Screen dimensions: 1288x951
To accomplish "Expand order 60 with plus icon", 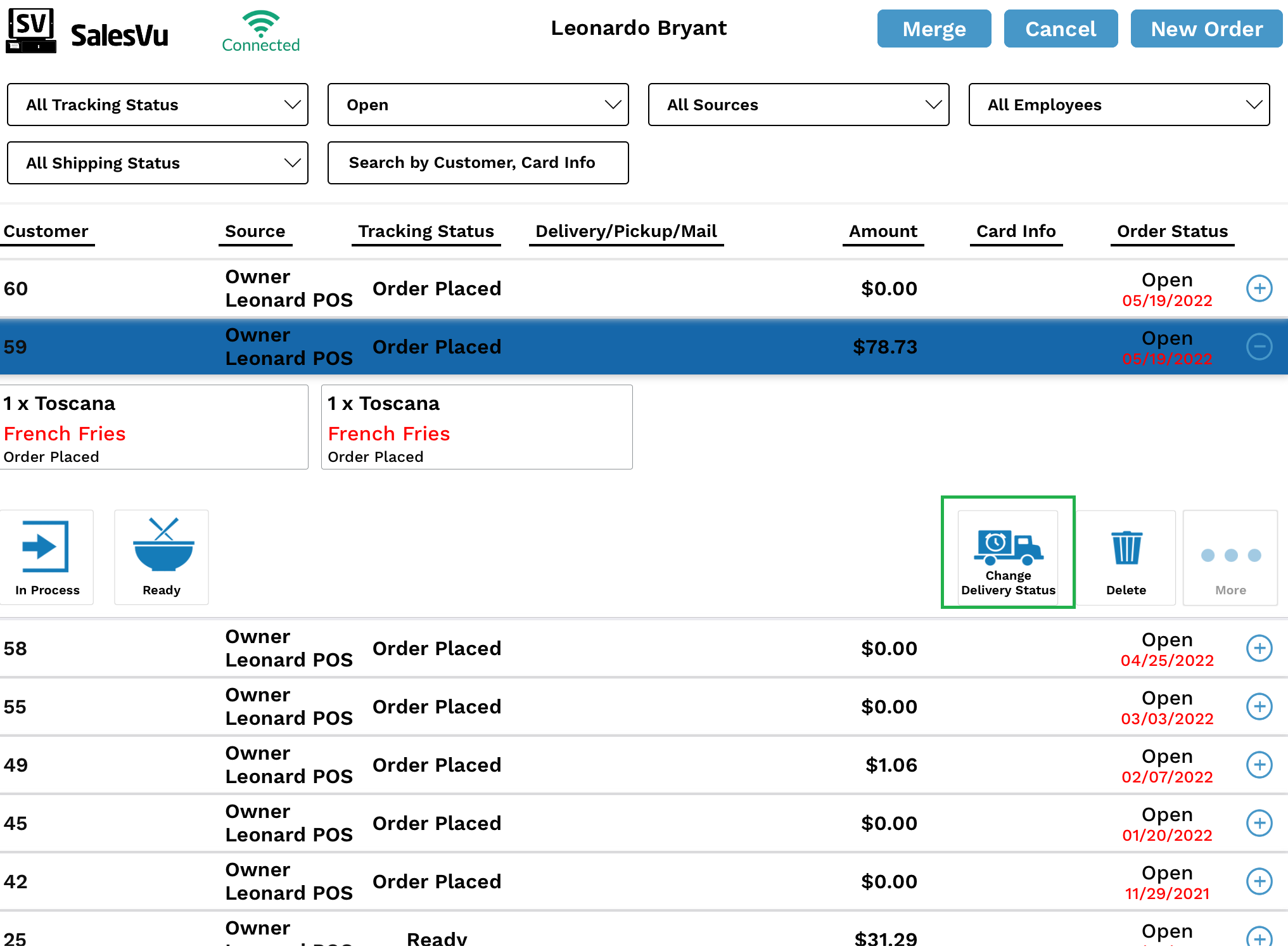I will 1259,288.
